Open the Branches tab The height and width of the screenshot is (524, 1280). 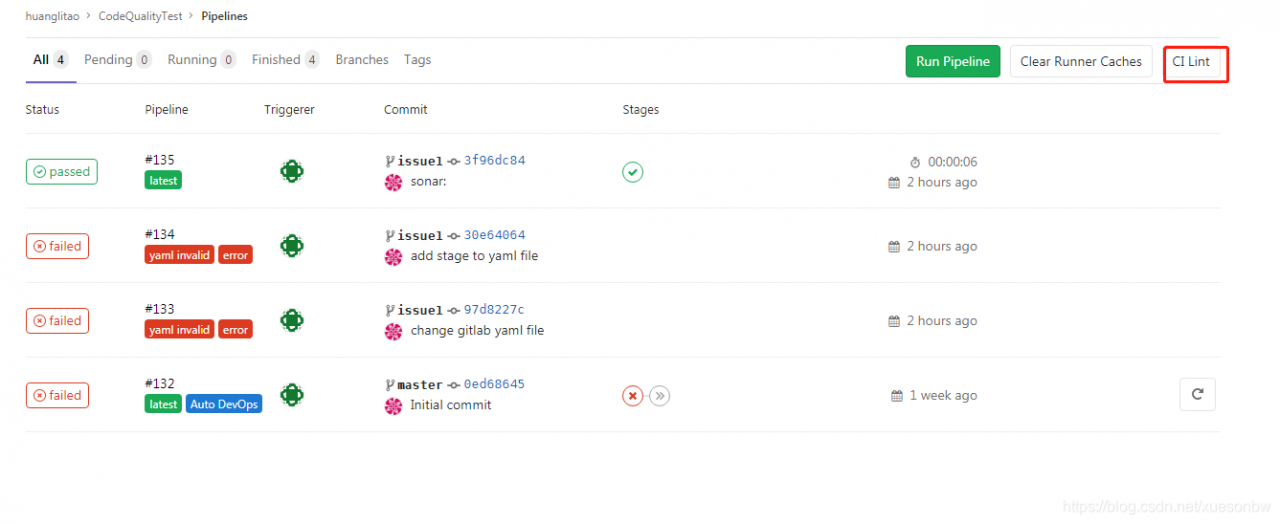[362, 60]
